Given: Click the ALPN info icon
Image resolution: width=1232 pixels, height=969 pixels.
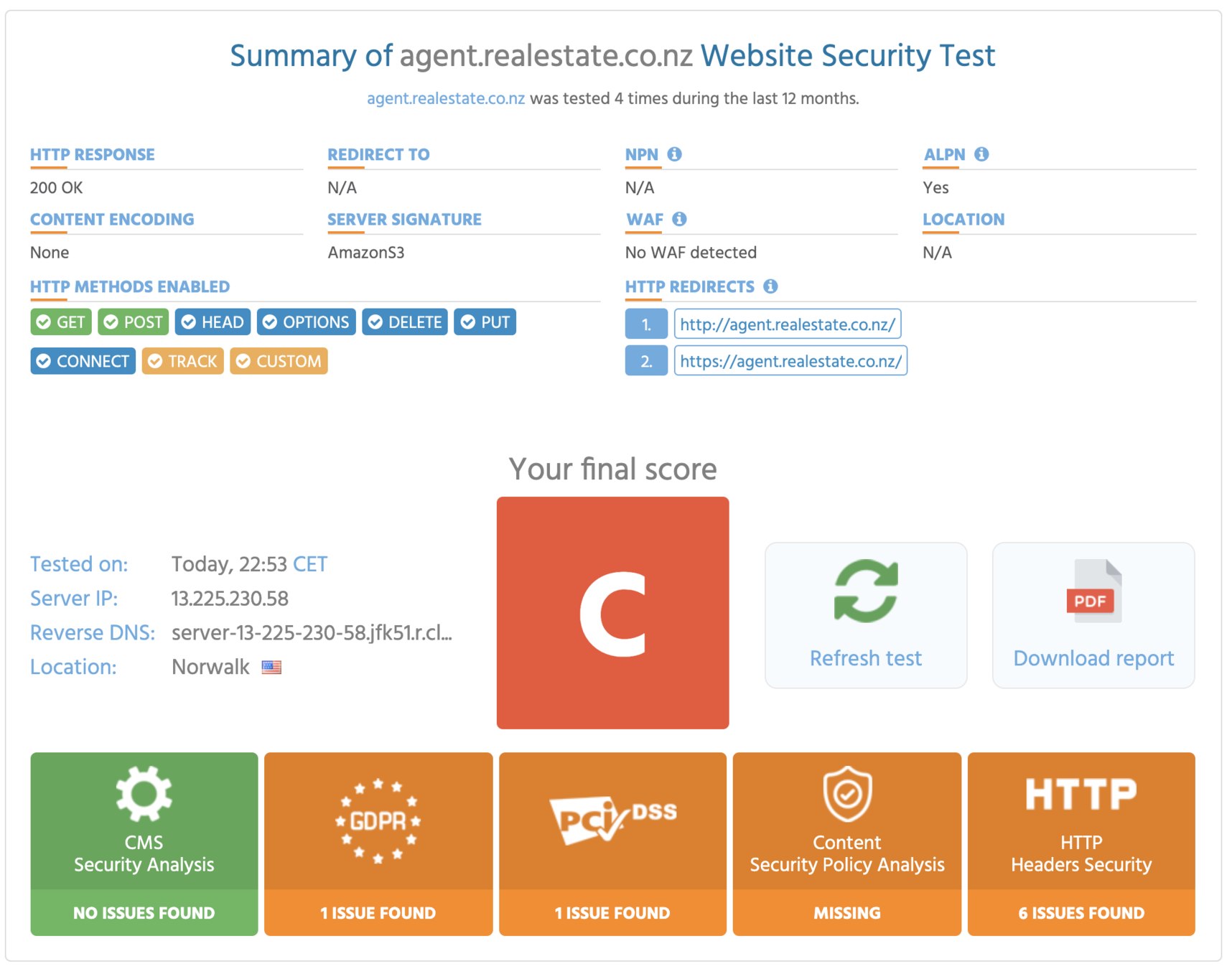Looking at the screenshot, I should click(x=981, y=154).
